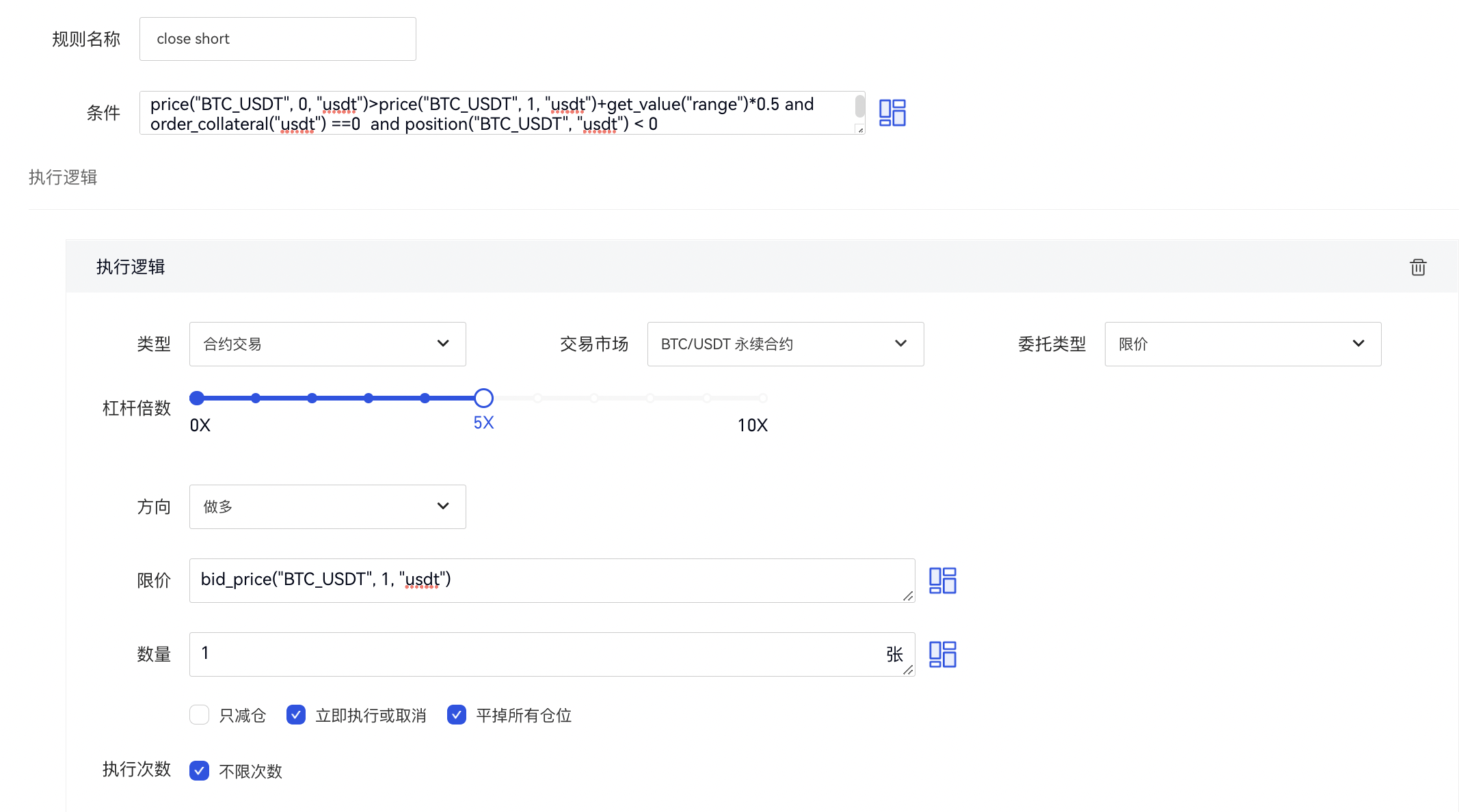Open the 类型 dropdown showing 合约交易
Screen dimensions: 1459x812
click(327, 344)
